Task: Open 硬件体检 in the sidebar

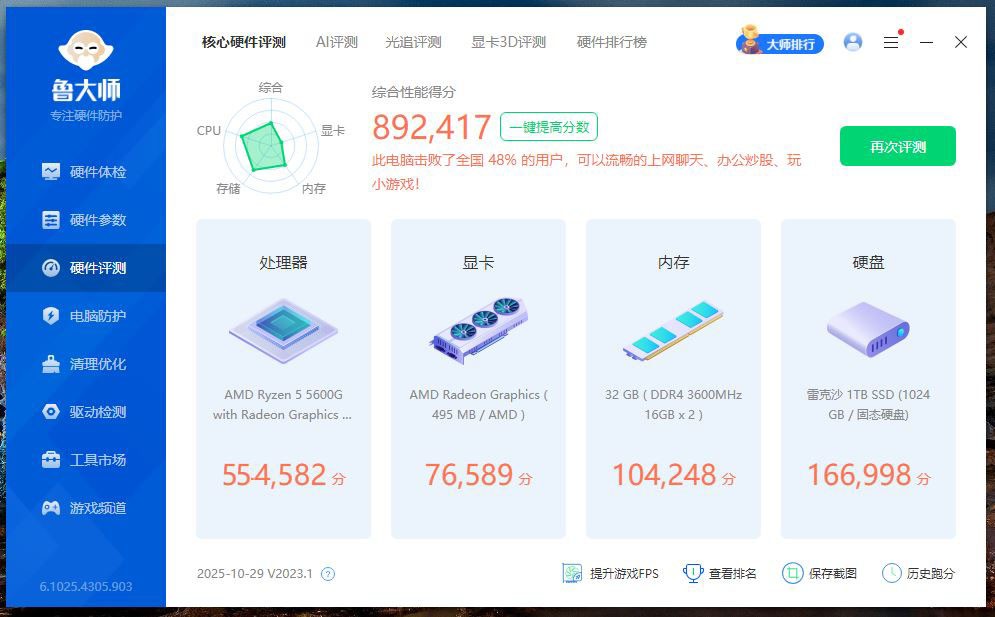Action: click(86, 172)
